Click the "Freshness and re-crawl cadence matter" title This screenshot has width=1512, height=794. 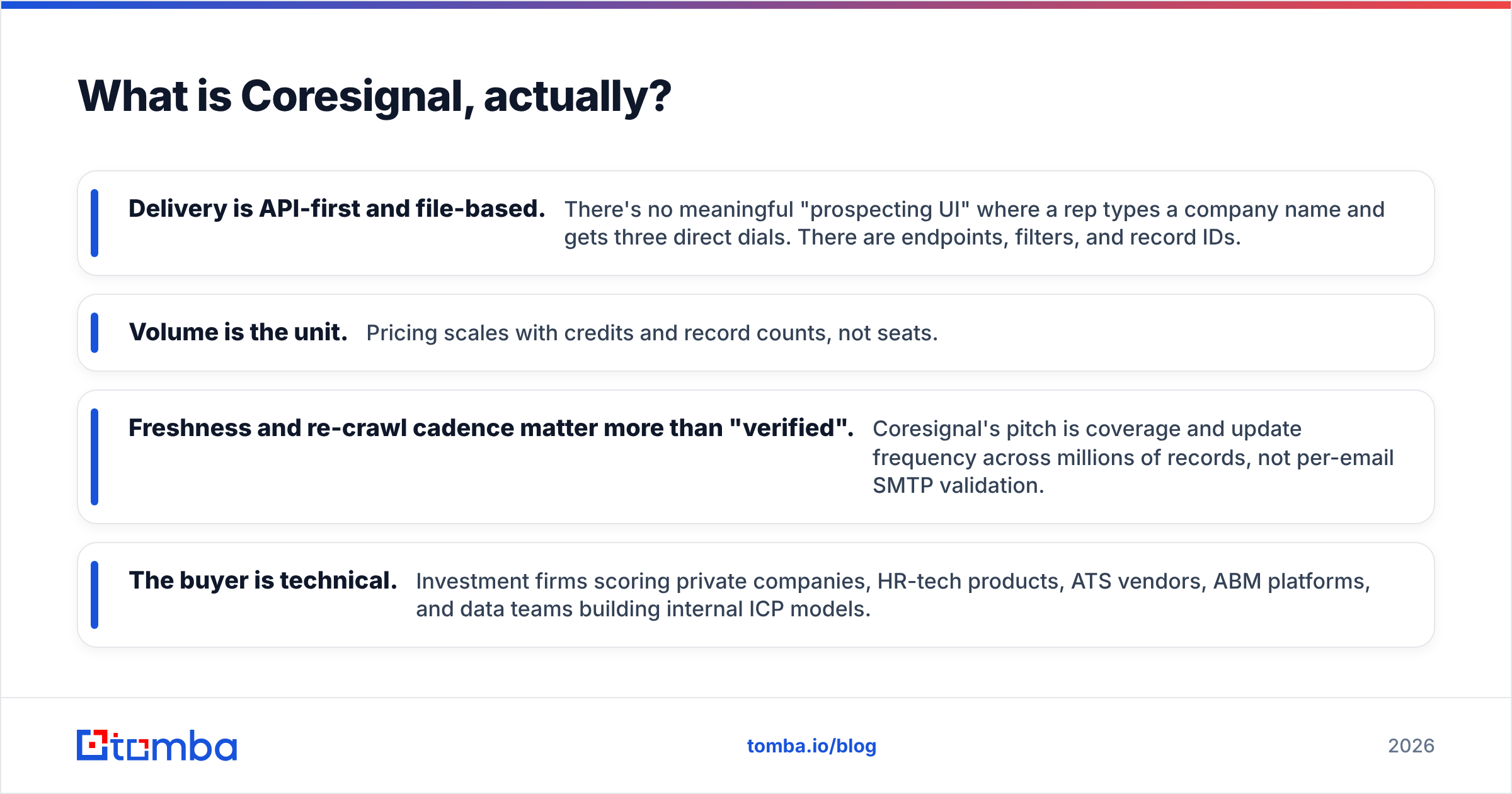(x=491, y=428)
